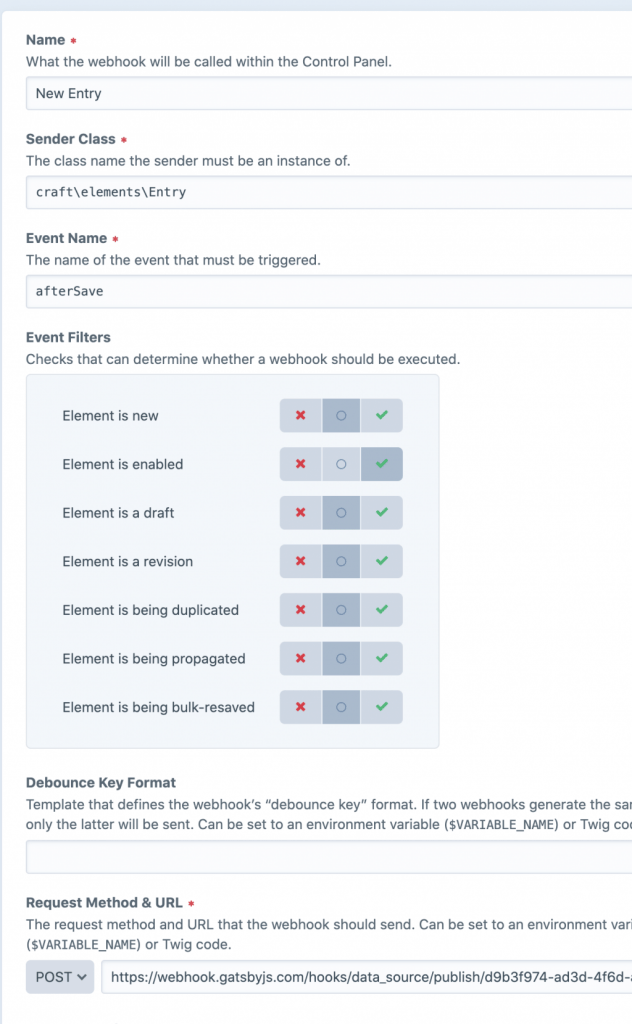The height and width of the screenshot is (1024, 632).
Task: Set Element is a revision to neutral circle
Action: click(x=341, y=561)
